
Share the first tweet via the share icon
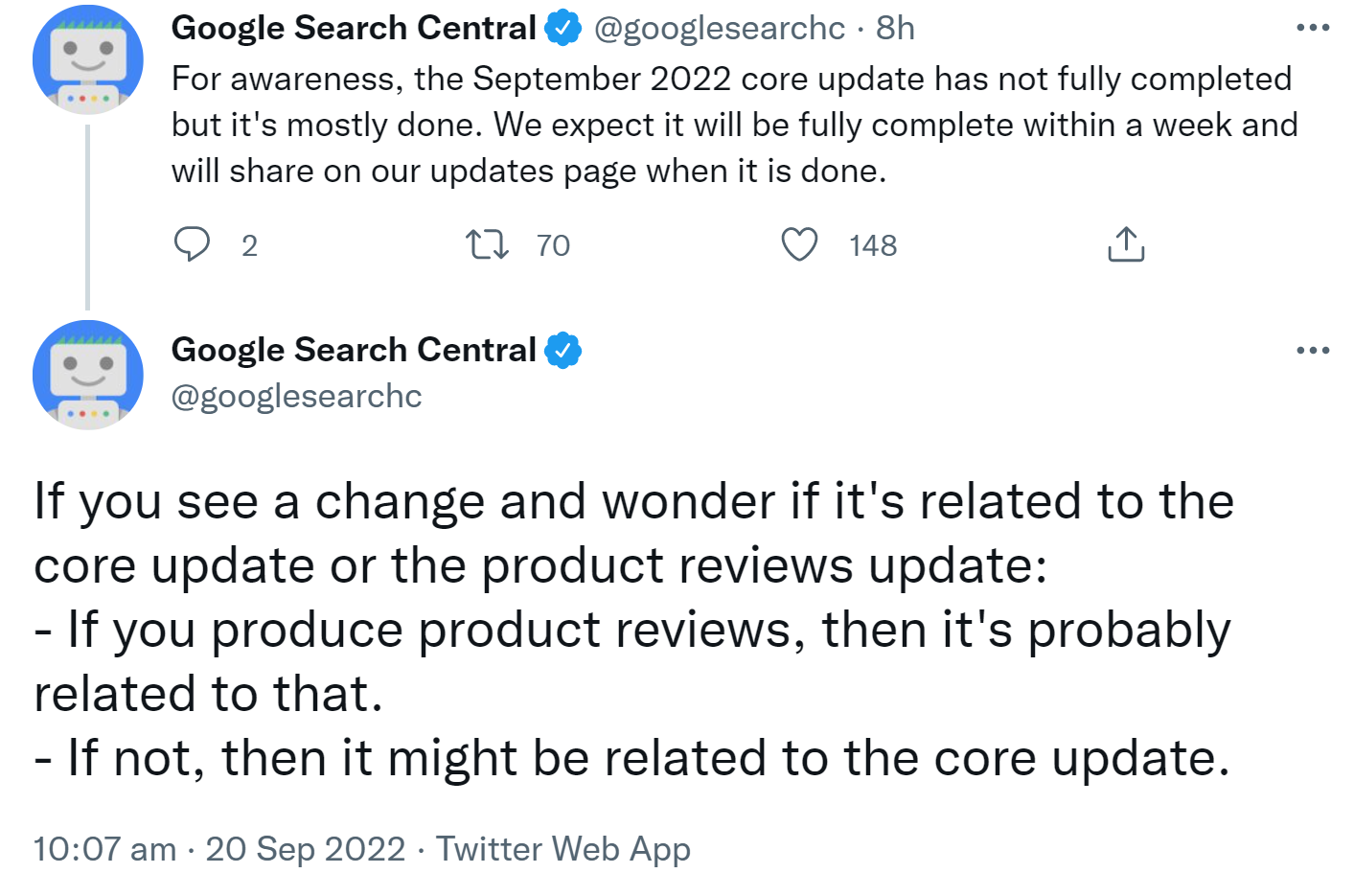1126,244
